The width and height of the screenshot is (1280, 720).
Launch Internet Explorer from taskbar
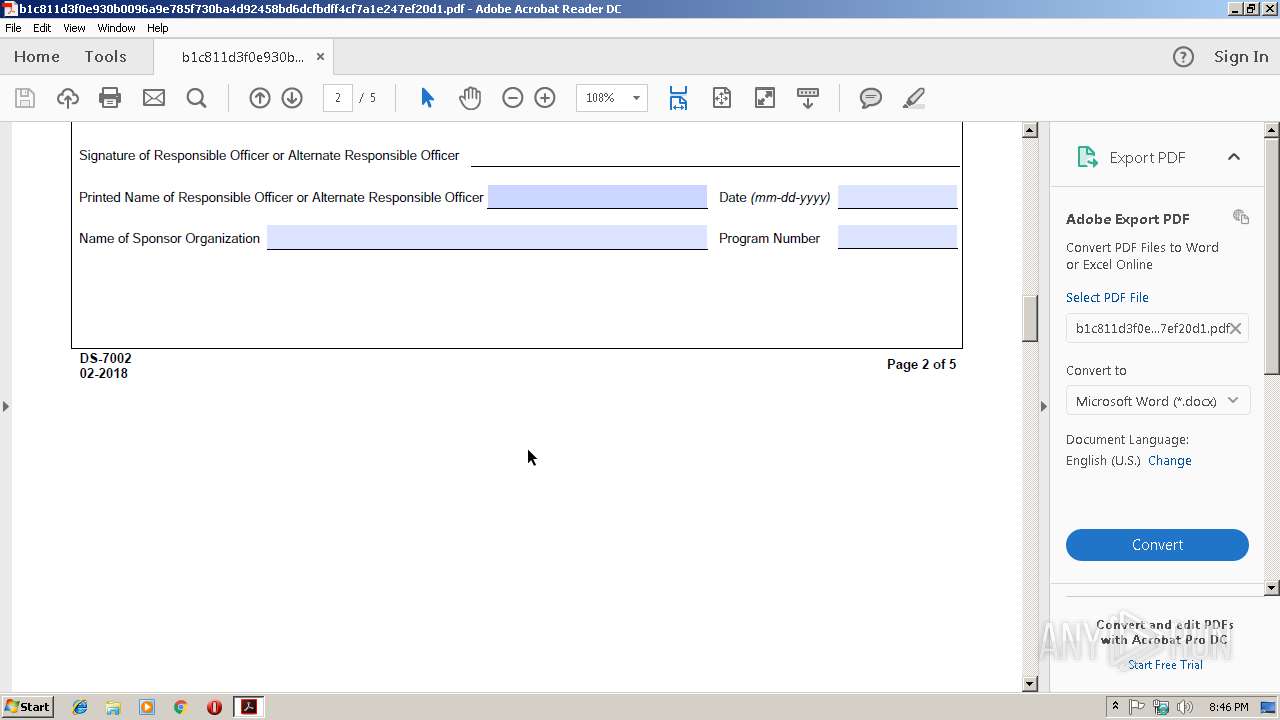(80, 707)
